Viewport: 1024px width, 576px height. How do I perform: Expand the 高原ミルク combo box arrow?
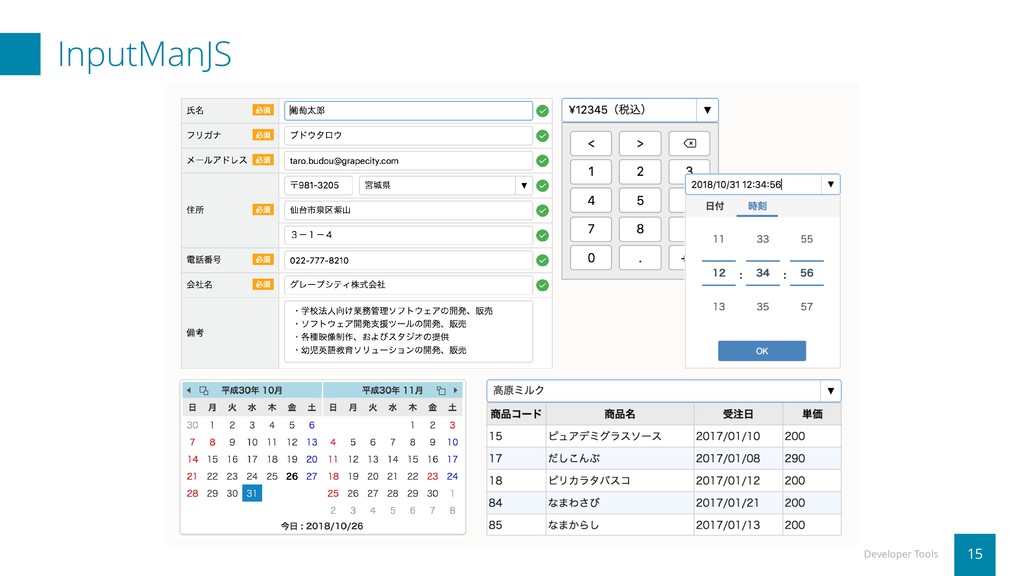point(830,391)
